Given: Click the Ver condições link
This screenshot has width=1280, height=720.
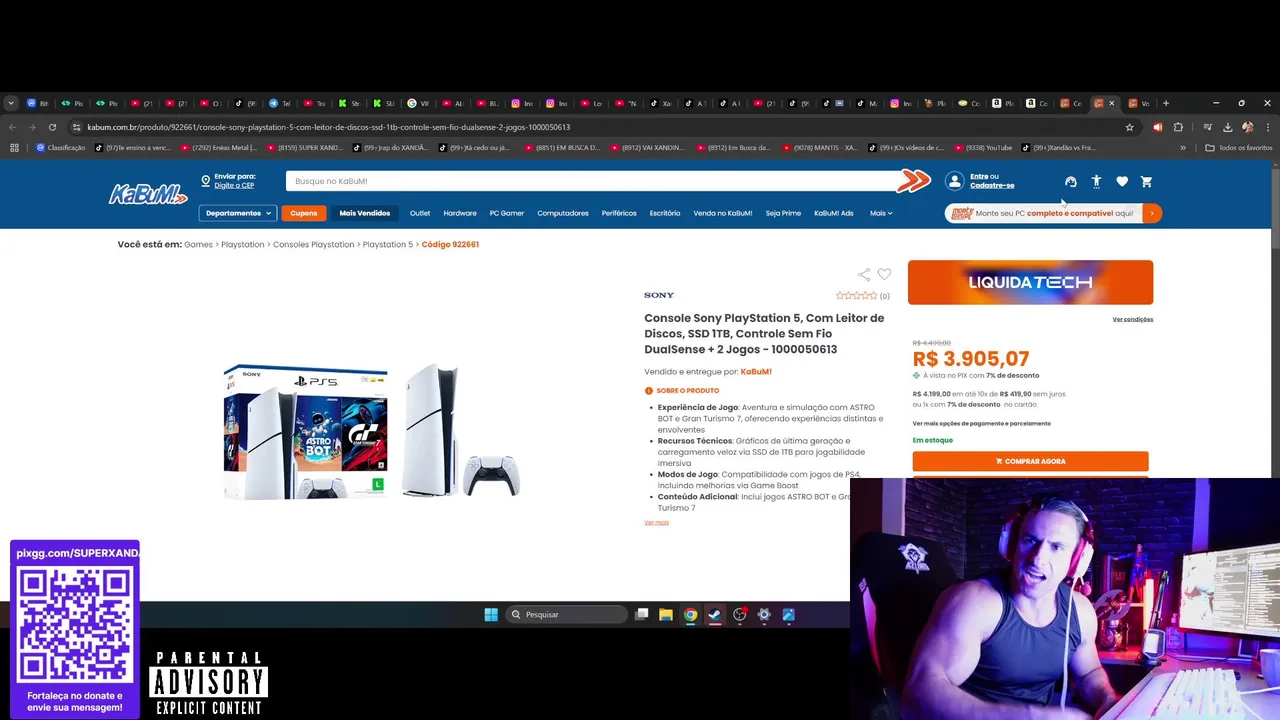Looking at the screenshot, I should (x=1133, y=319).
